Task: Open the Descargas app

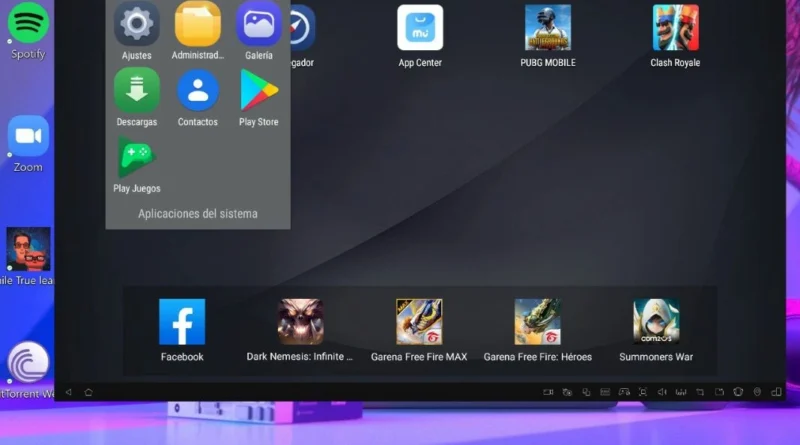Action: 136,91
